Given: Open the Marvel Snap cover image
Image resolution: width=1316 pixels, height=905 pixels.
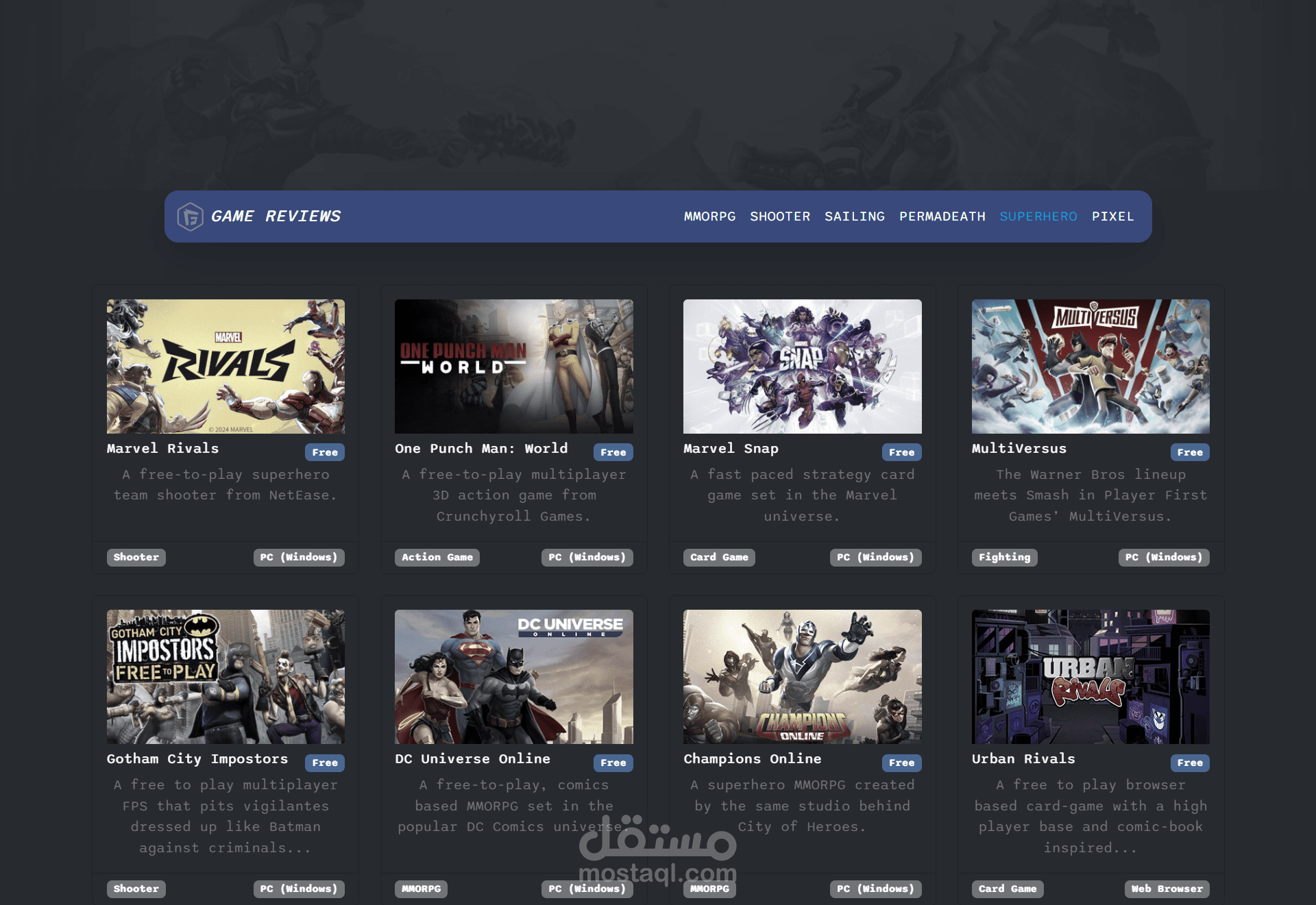Looking at the screenshot, I should tap(803, 367).
